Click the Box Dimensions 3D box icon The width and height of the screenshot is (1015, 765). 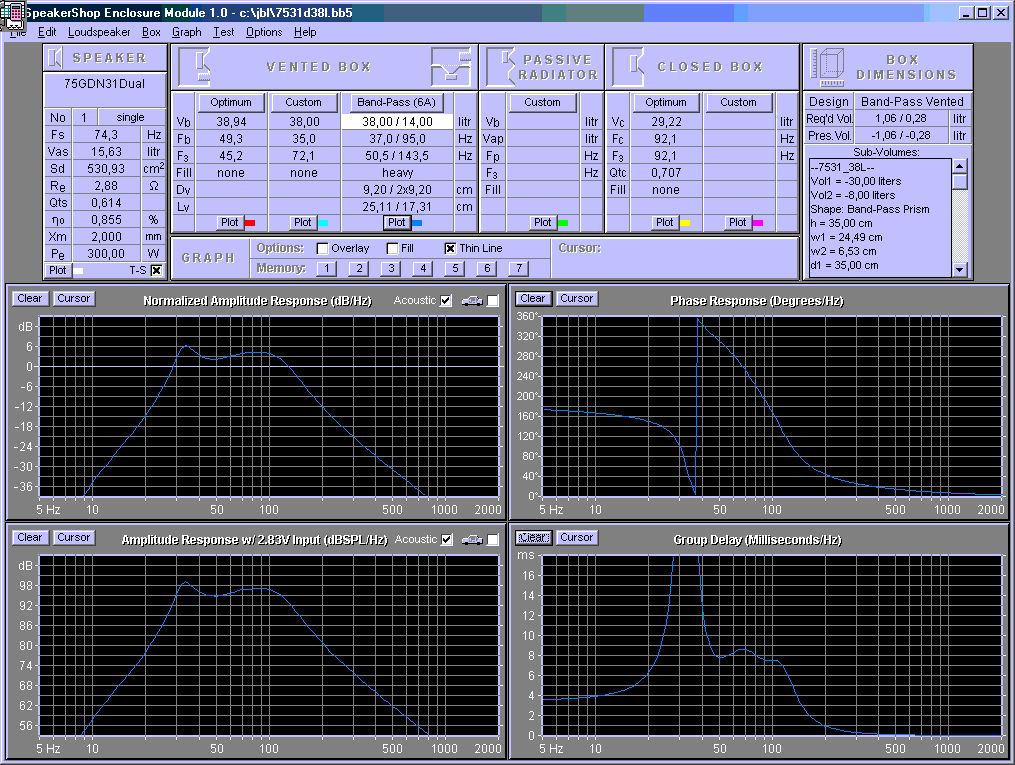pos(827,67)
